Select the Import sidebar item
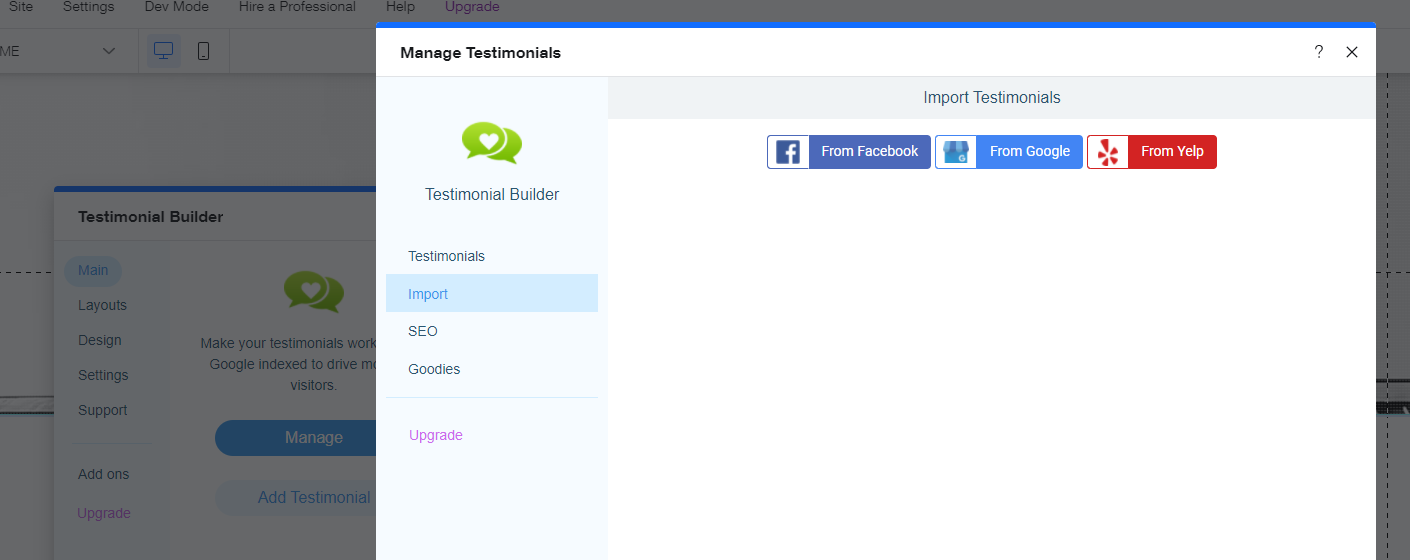The width and height of the screenshot is (1410, 560). pyautogui.click(x=492, y=293)
